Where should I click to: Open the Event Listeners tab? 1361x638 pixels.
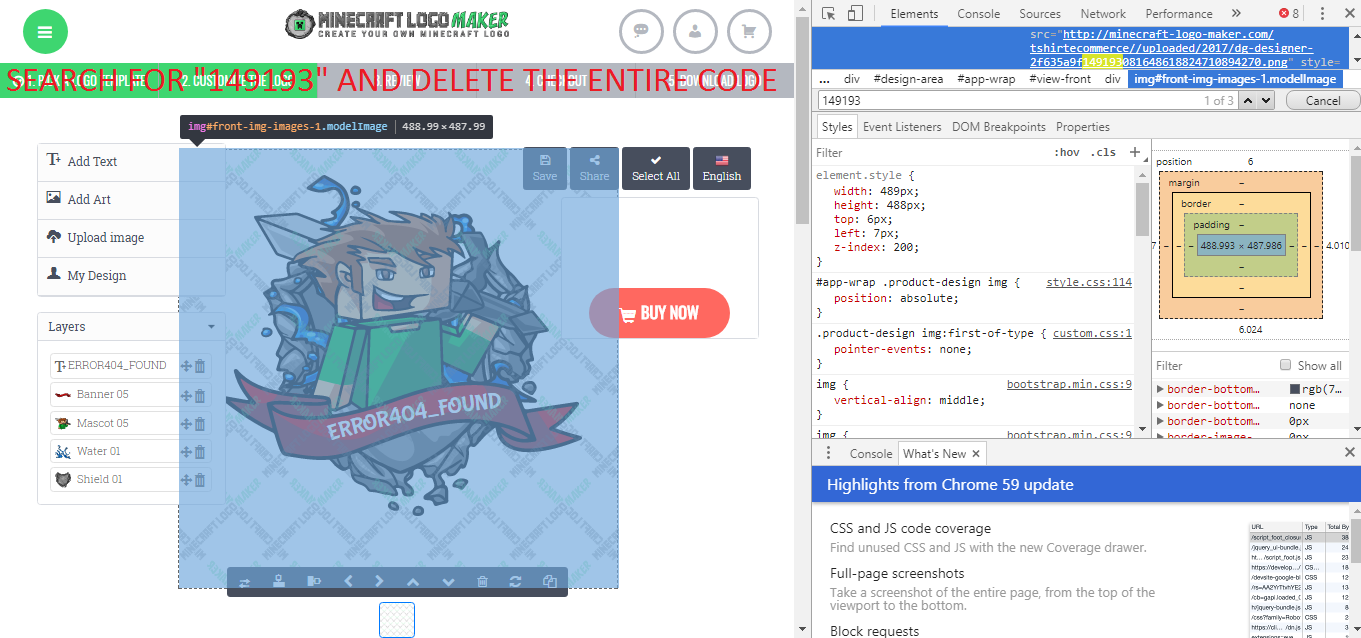point(902,127)
